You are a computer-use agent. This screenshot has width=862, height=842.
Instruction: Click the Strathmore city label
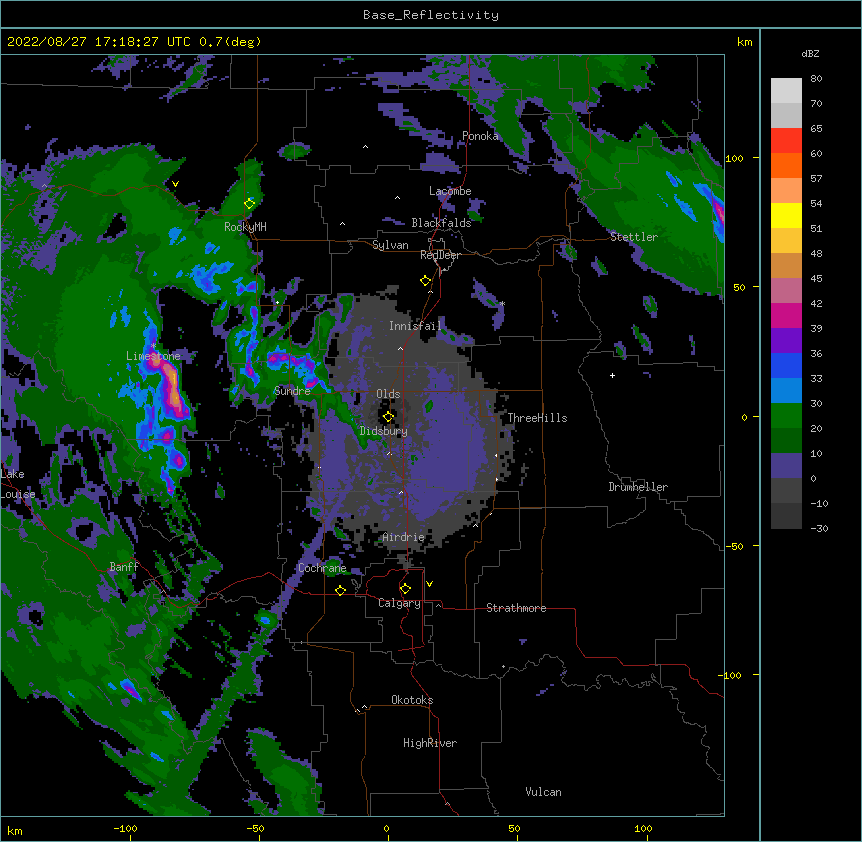point(516,608)
